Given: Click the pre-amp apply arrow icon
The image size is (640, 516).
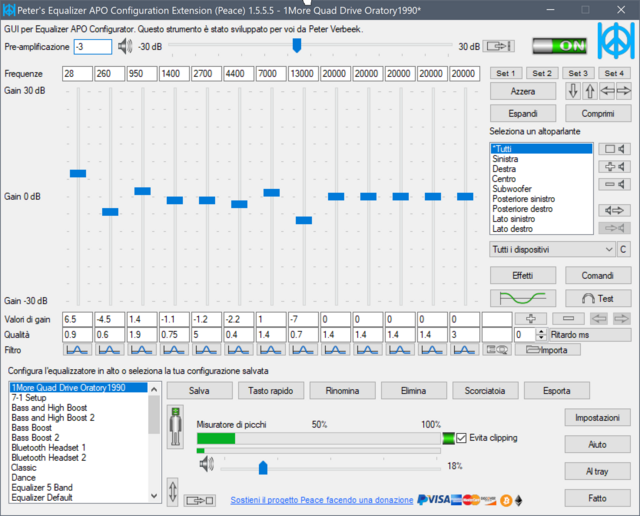Looking at the screenshot, I should (498, 46).
